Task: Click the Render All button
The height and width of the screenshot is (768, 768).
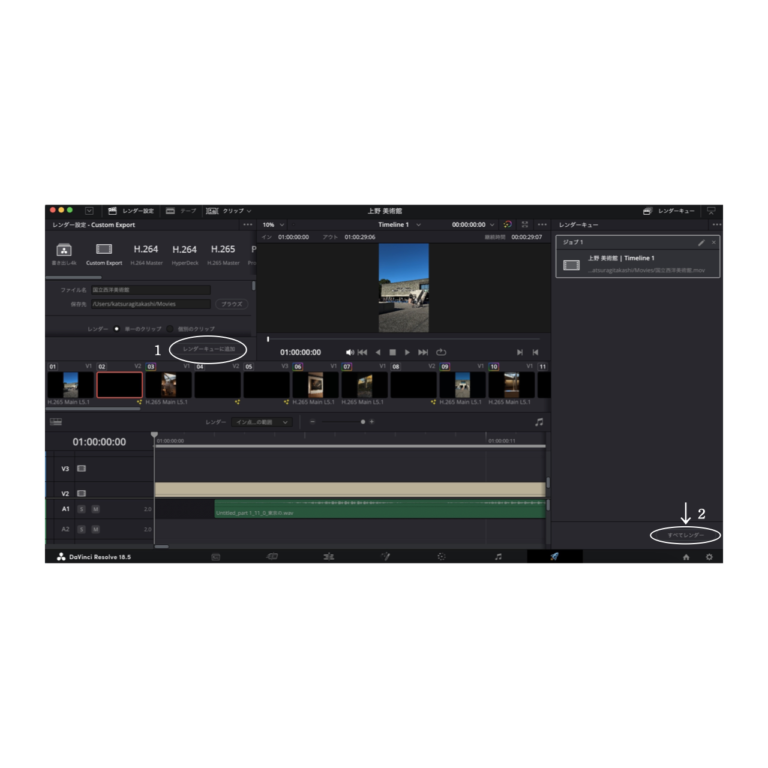Action: 685,535
